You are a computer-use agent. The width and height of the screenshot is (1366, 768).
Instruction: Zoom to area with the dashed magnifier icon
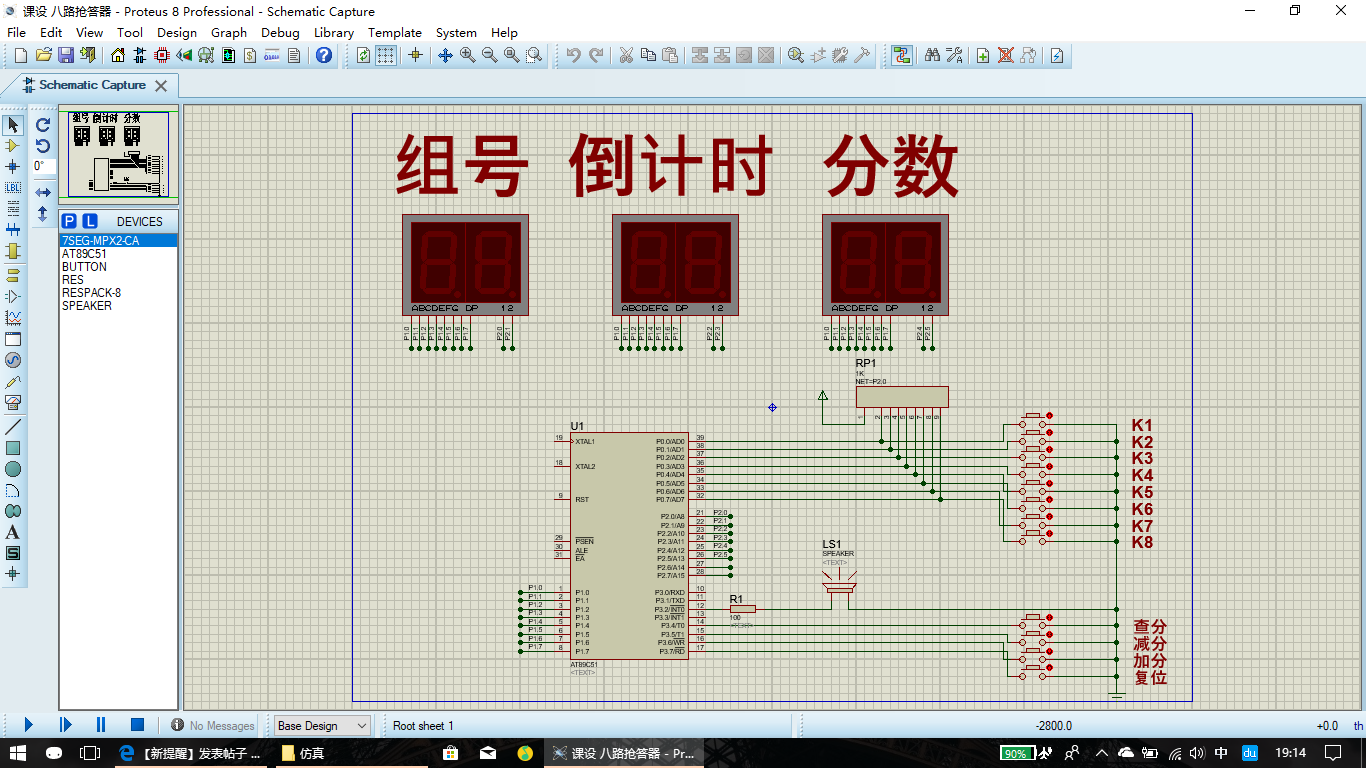(x=534, y=55)
